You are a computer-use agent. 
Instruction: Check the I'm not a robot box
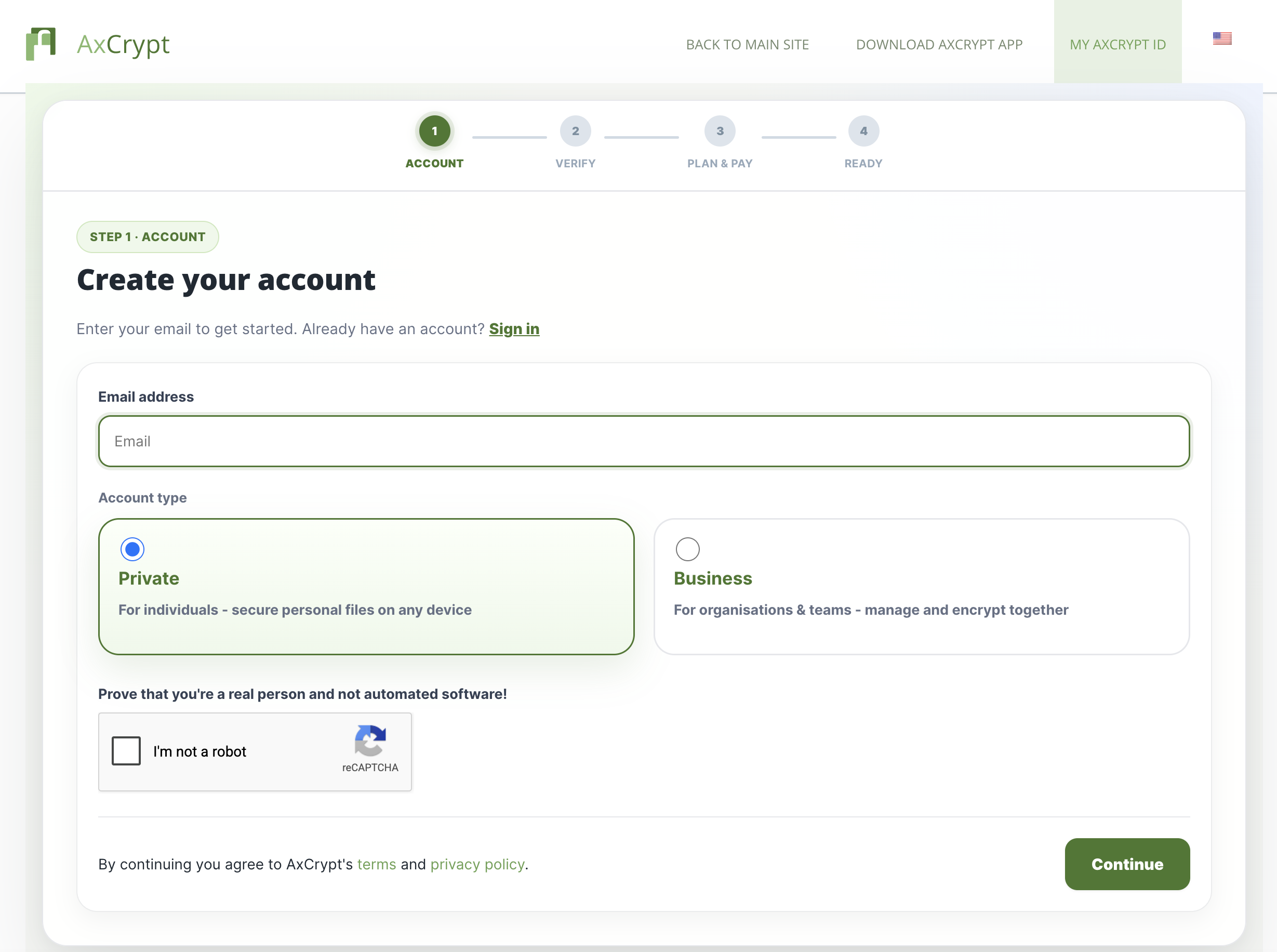(126, 751)
